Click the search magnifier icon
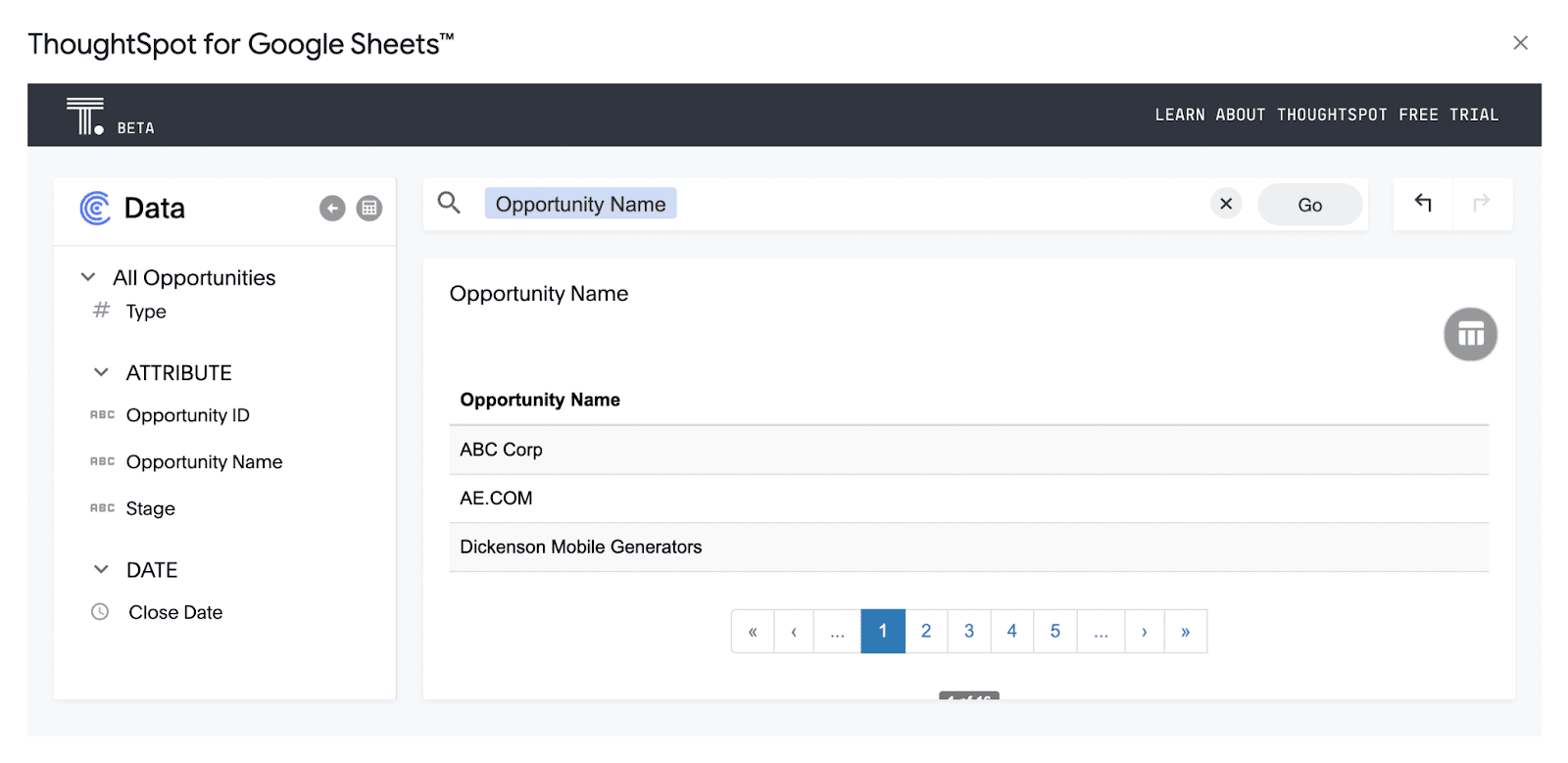 coord(449,203)
